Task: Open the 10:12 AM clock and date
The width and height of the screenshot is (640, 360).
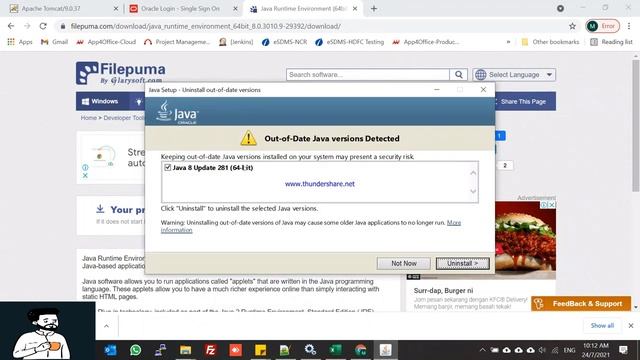Action: coord(596,350)
